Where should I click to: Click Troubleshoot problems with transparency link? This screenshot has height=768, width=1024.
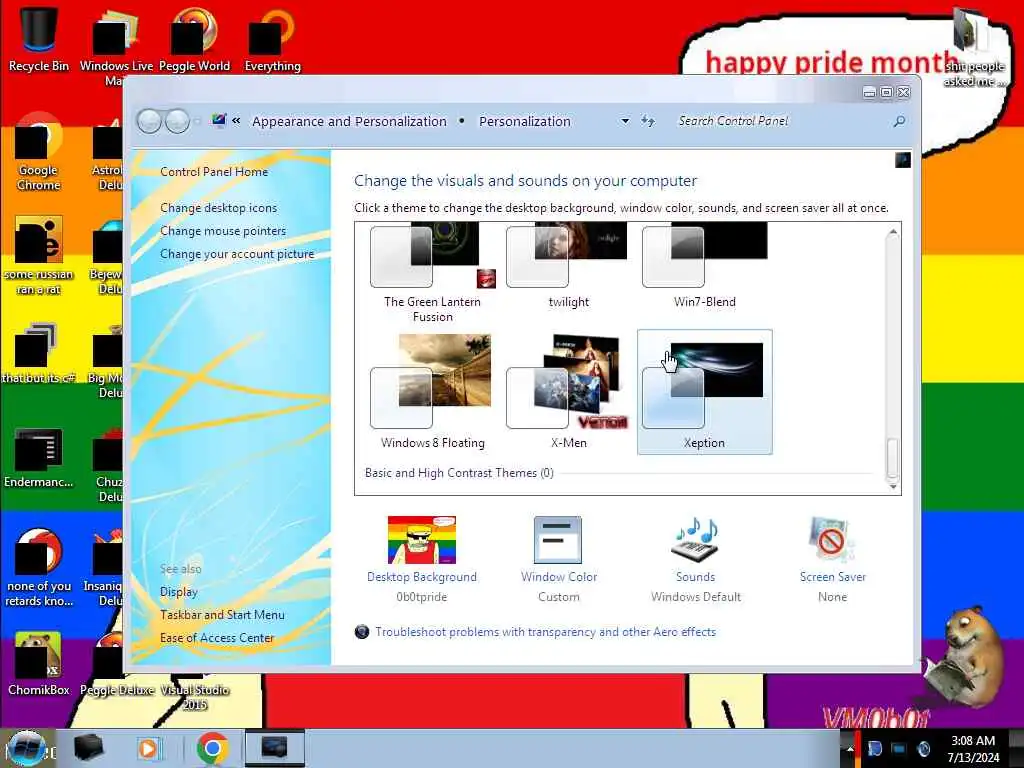[545, 632]
